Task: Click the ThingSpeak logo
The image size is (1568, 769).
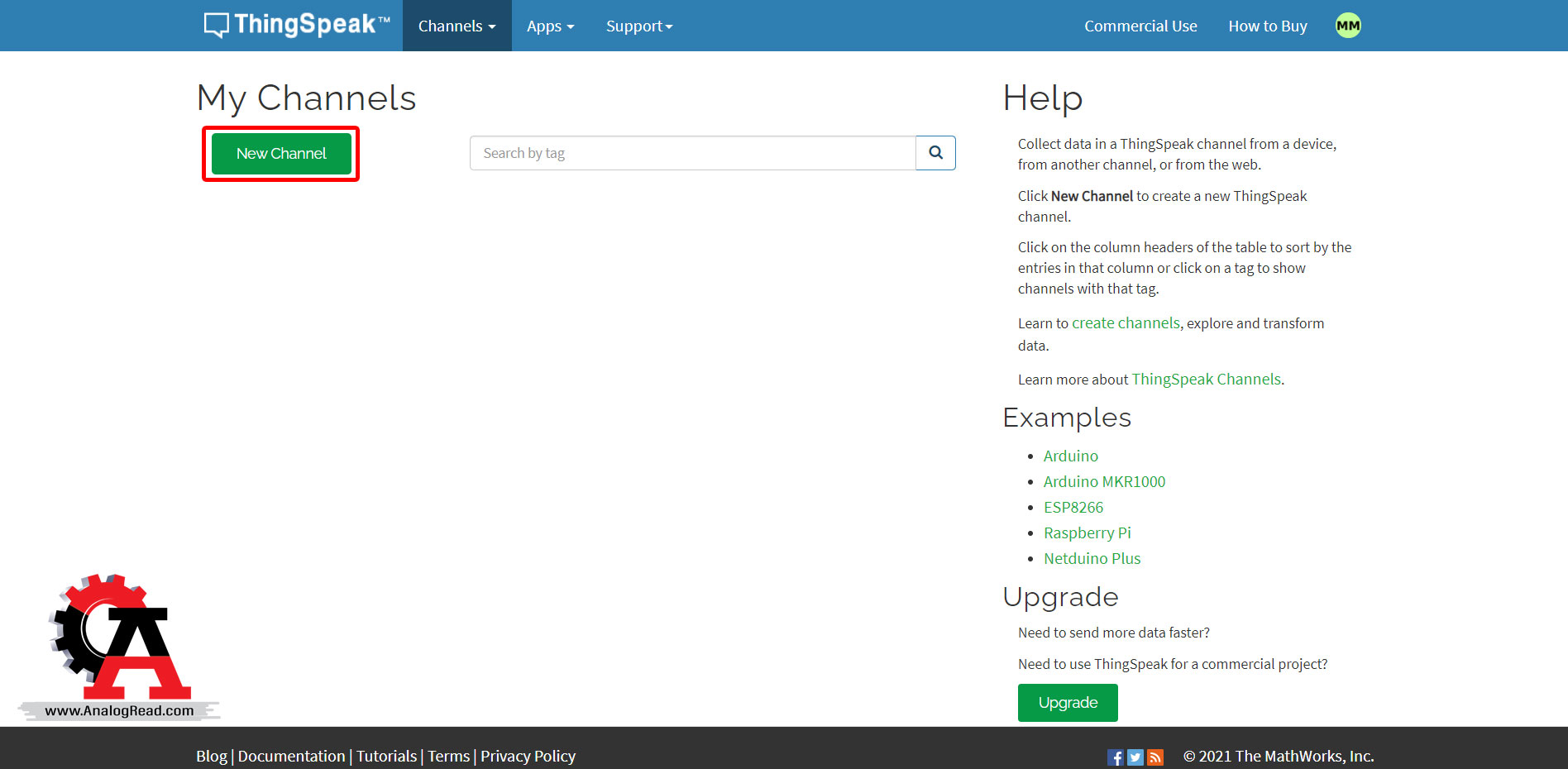Action: 297,25
